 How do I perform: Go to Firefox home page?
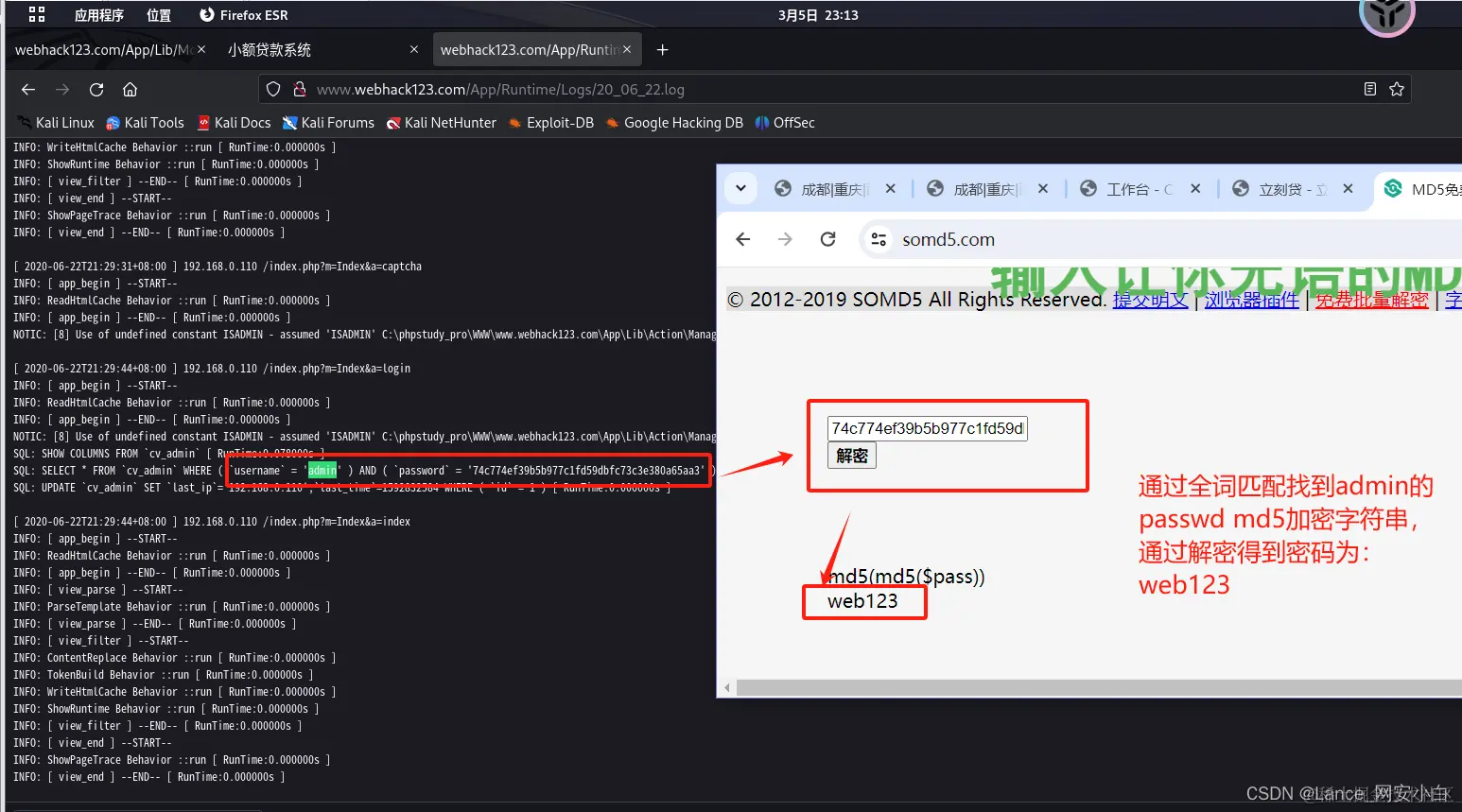tap(131, 89)
